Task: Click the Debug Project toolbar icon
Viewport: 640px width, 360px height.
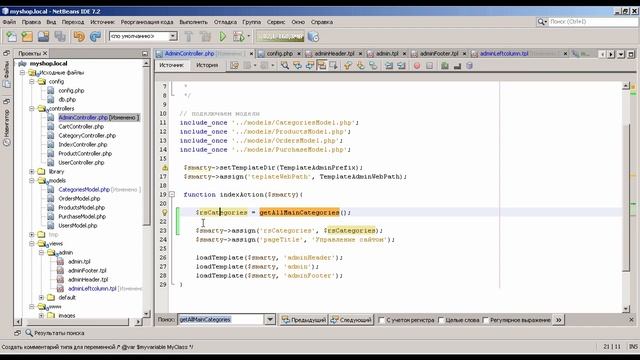Action: tap(238, 37)
